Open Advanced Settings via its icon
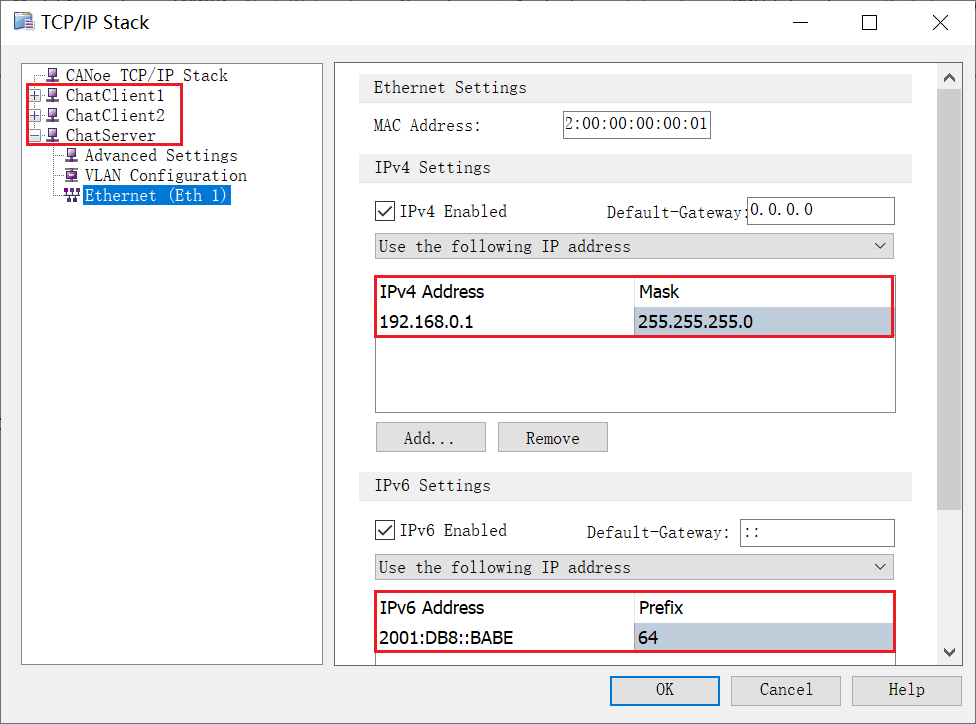Image resolution: width=976 pixels, height=724 pixels. [x=70, y=155]
